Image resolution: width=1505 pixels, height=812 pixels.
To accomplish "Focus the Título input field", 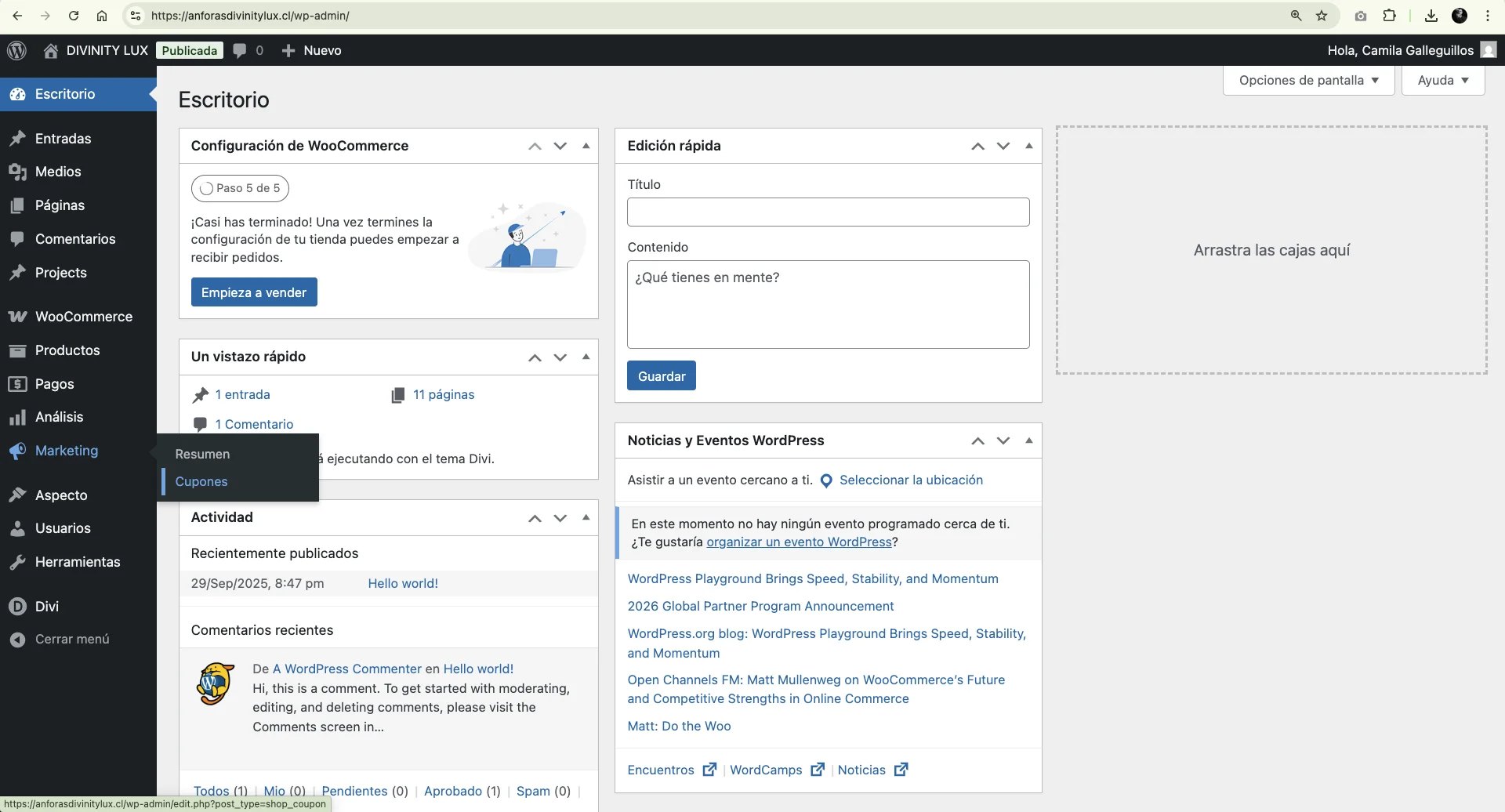I will 828,212.
